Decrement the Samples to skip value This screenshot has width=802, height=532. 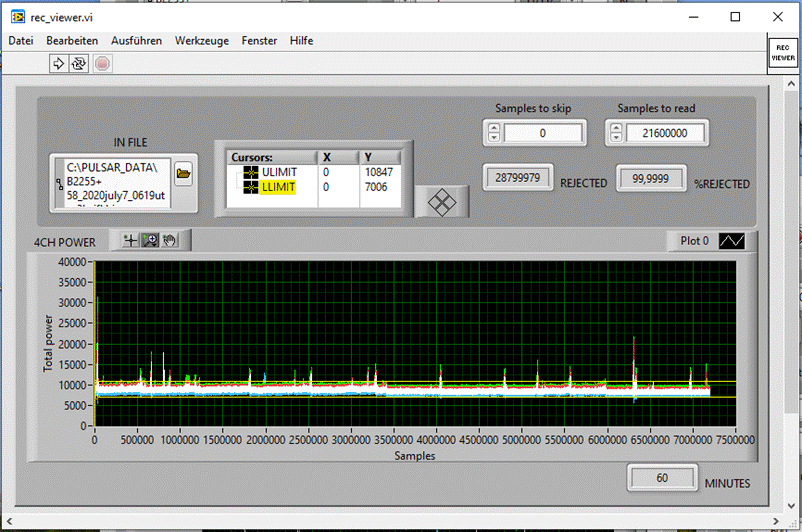click(494, 137)
